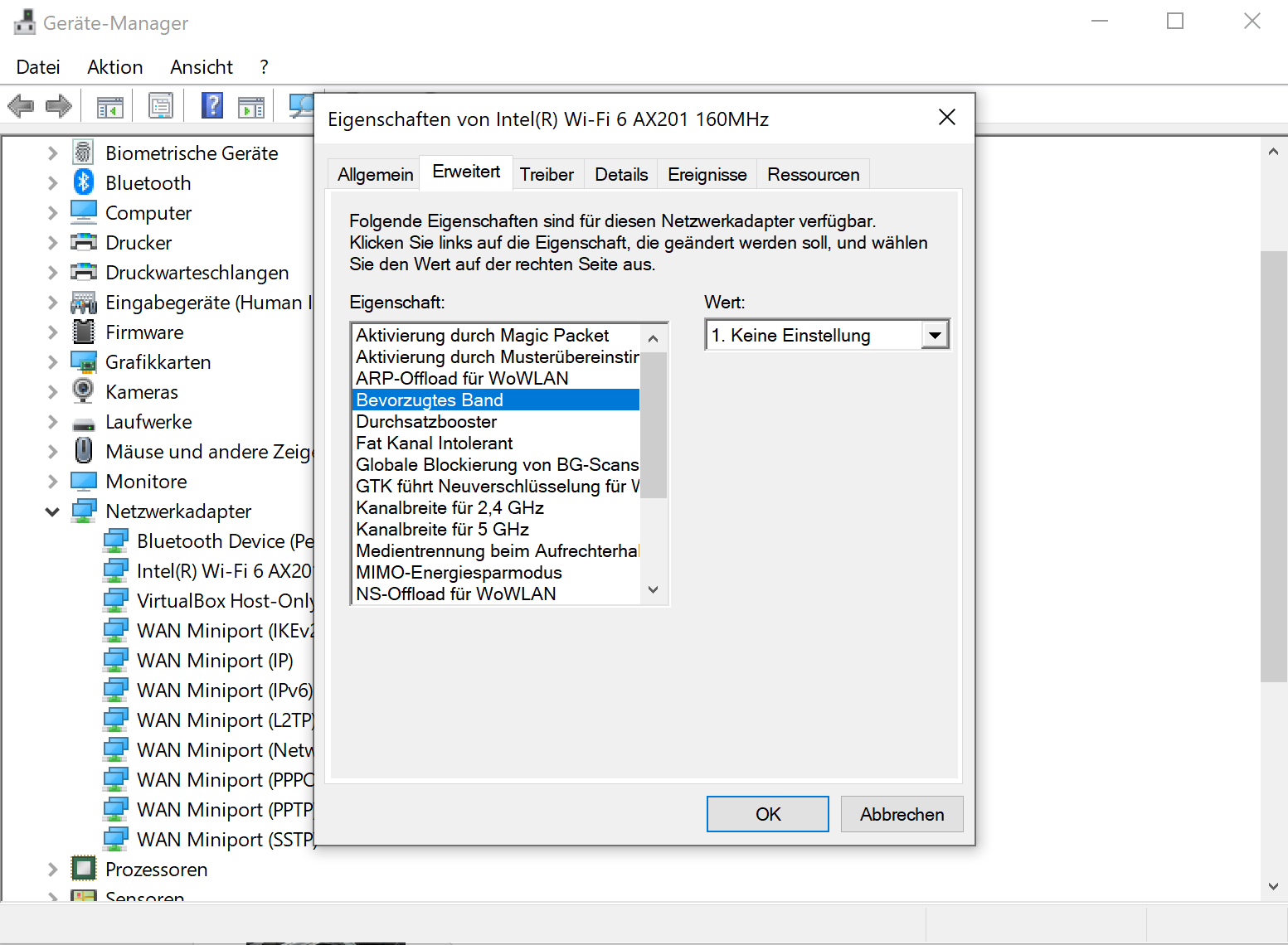Open the ? help menu
The width and height of the screenshot is (1288, 945).
(264, 67)
